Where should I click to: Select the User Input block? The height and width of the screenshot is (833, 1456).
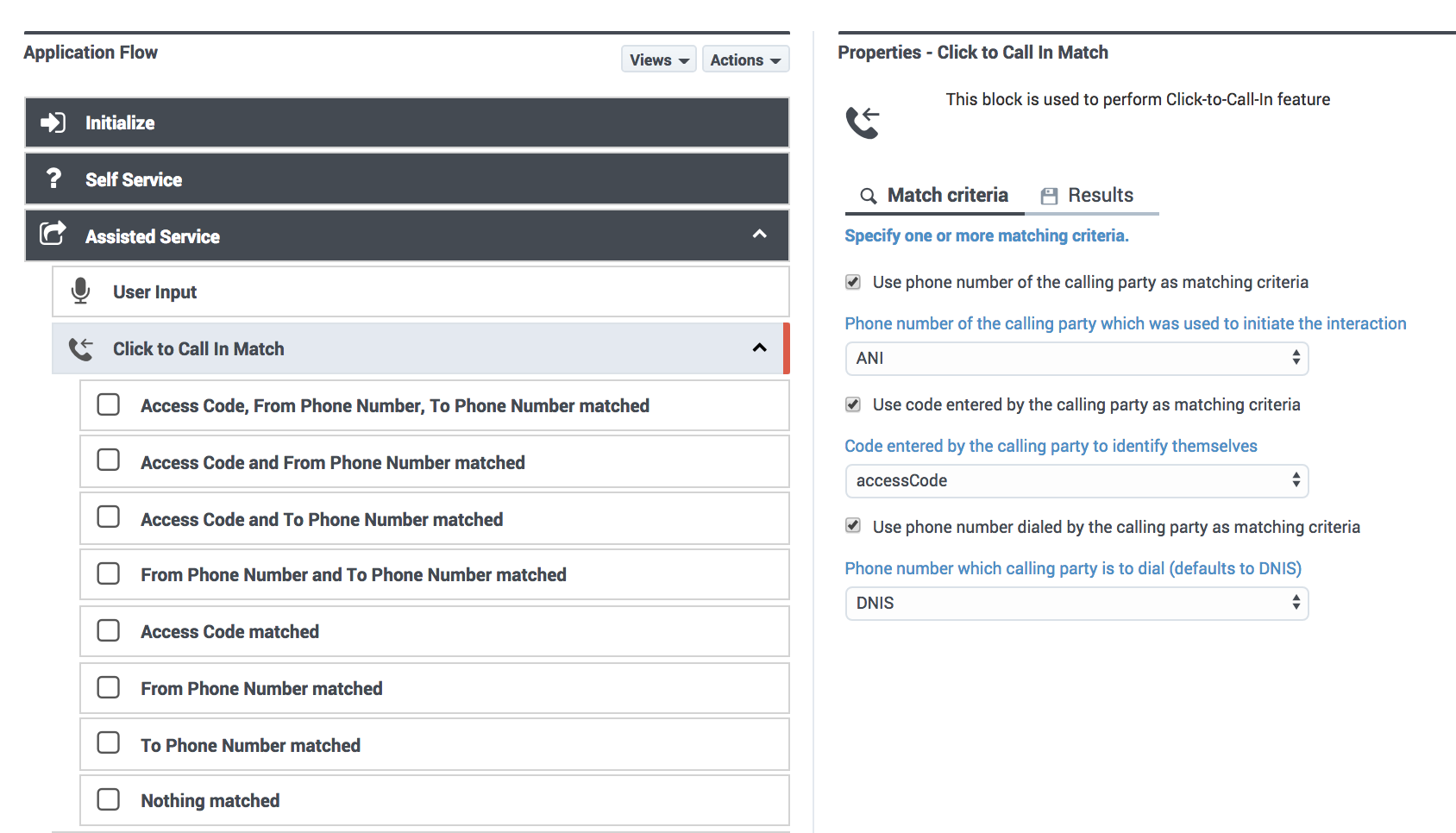click(x=421, y=291)
